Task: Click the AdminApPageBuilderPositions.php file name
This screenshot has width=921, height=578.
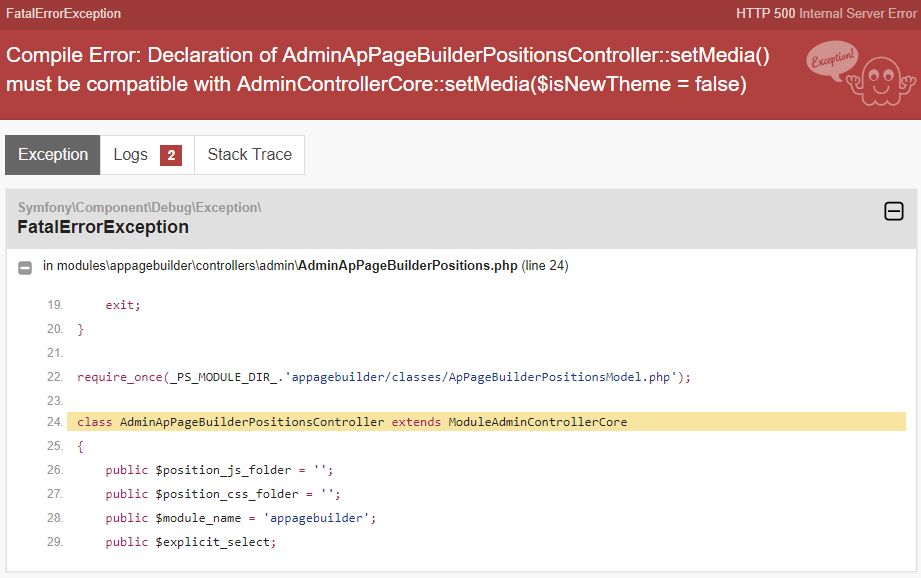Action: point(408,266)
